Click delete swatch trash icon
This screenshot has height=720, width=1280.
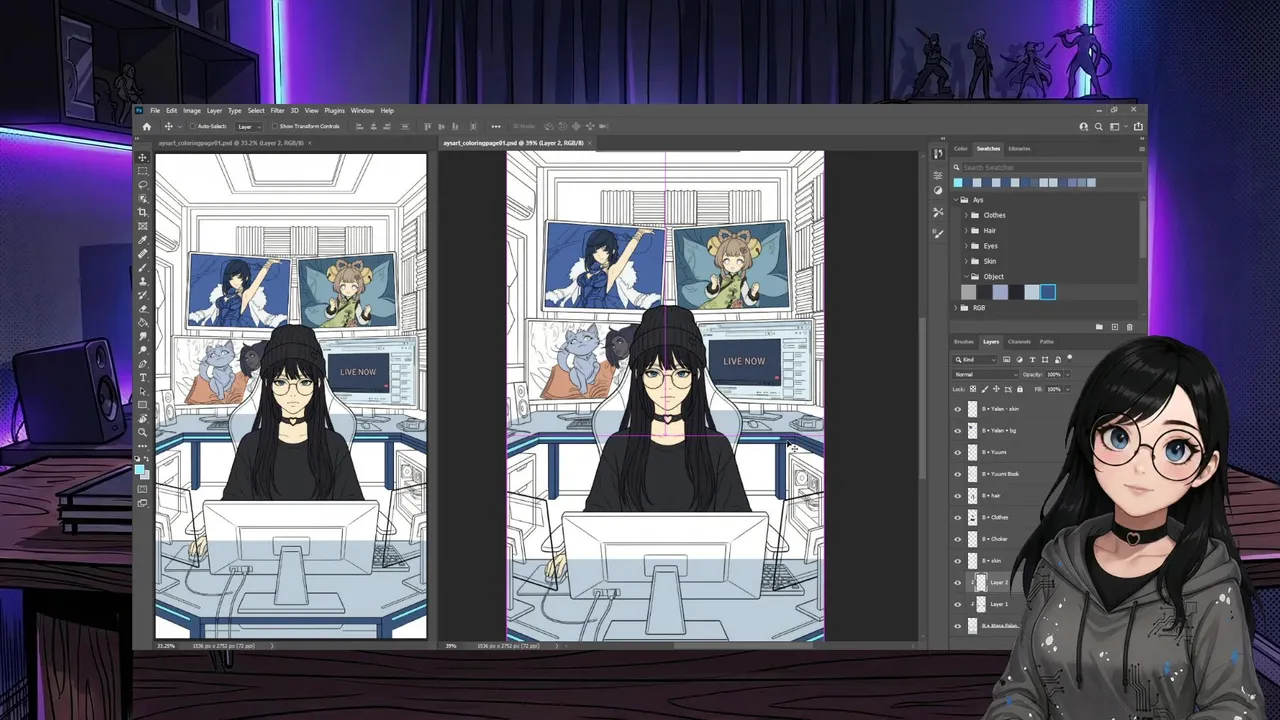(x=1129, y=327)
